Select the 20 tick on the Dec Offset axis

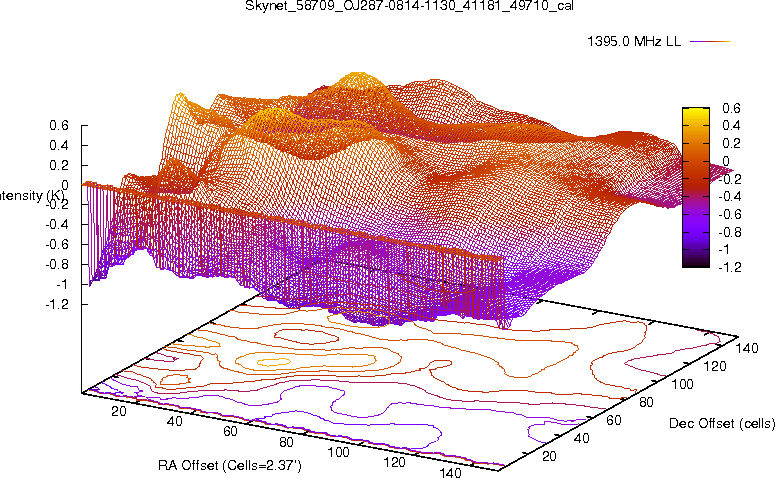pyautogui.click(x=549, y=456)
